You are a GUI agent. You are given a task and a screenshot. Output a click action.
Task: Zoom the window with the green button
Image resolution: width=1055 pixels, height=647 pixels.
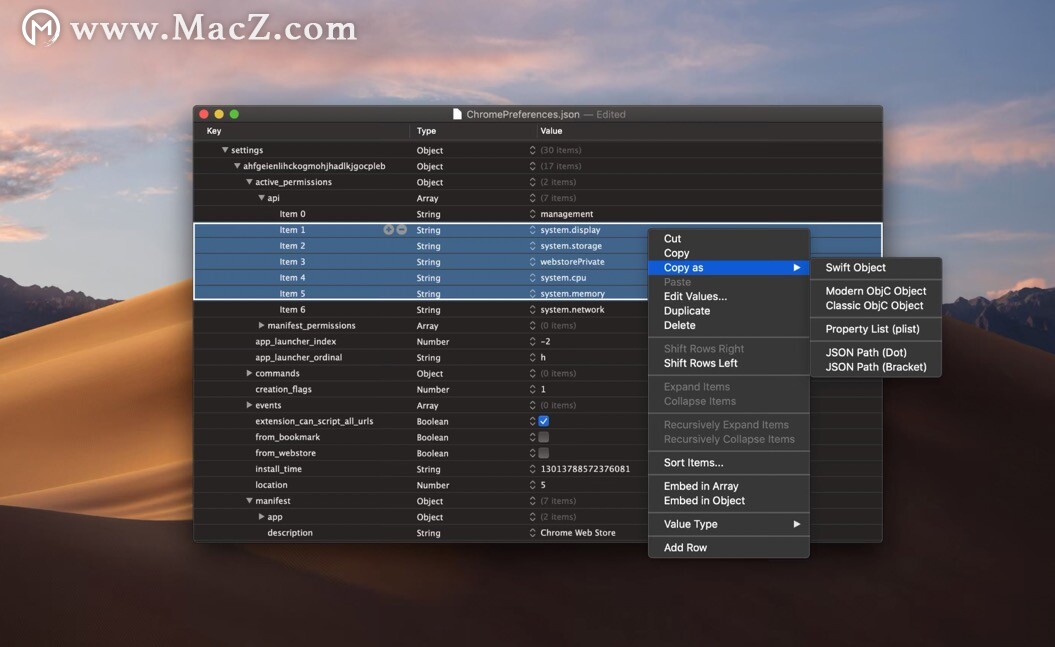pyautogui.click(x=234, y=114)
